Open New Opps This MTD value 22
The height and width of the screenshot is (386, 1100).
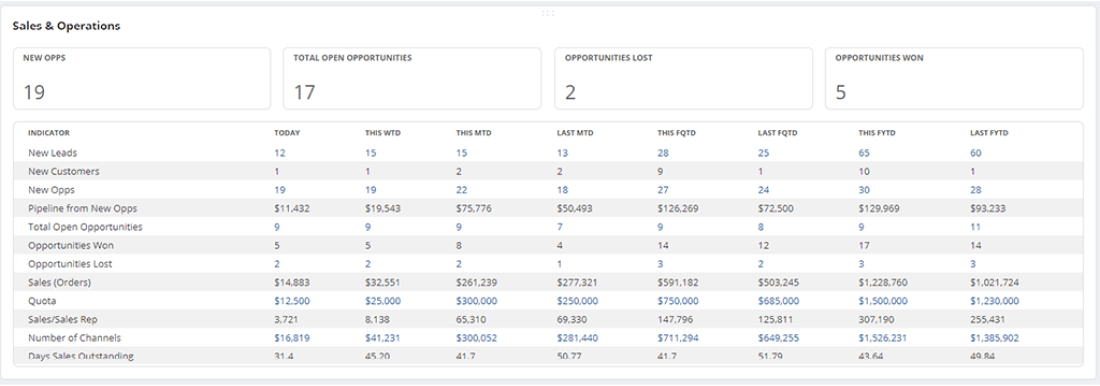(462, 190)
